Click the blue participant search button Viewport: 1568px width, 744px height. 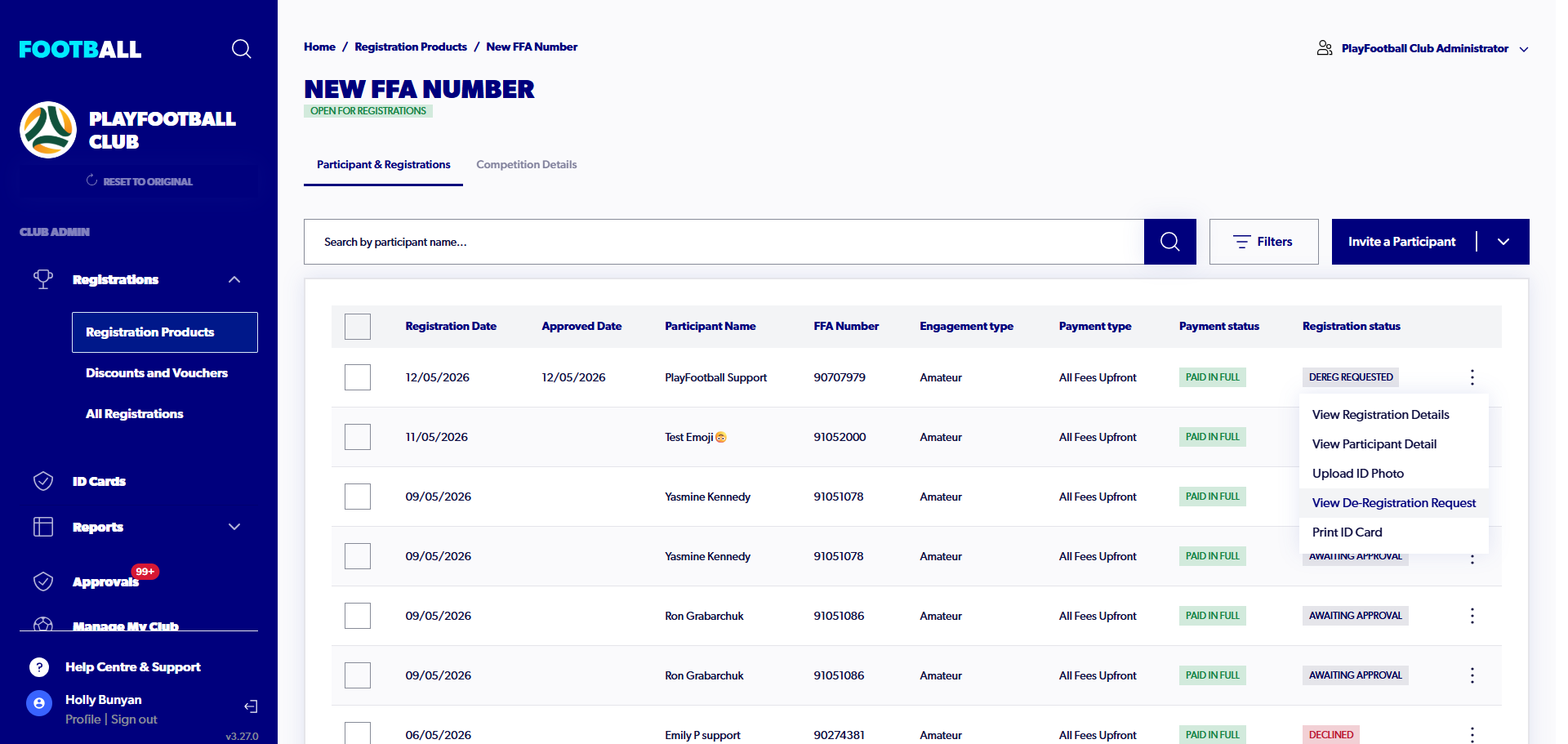[1169, 242]
